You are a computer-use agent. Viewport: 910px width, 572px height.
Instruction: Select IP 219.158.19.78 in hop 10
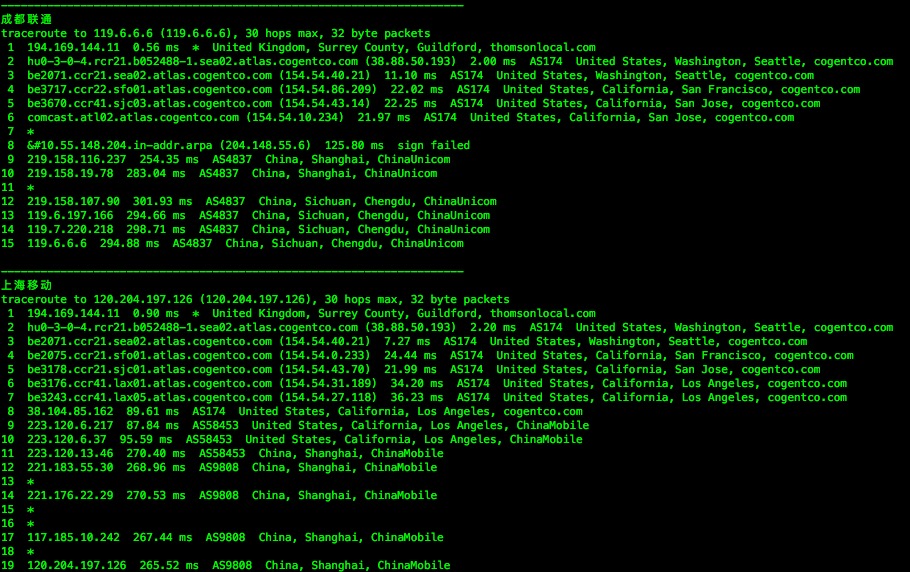pos(70,173)
